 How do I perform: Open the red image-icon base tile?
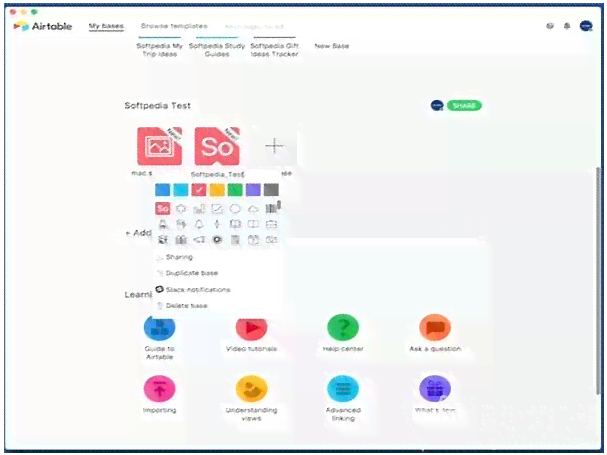click(159, 147)
